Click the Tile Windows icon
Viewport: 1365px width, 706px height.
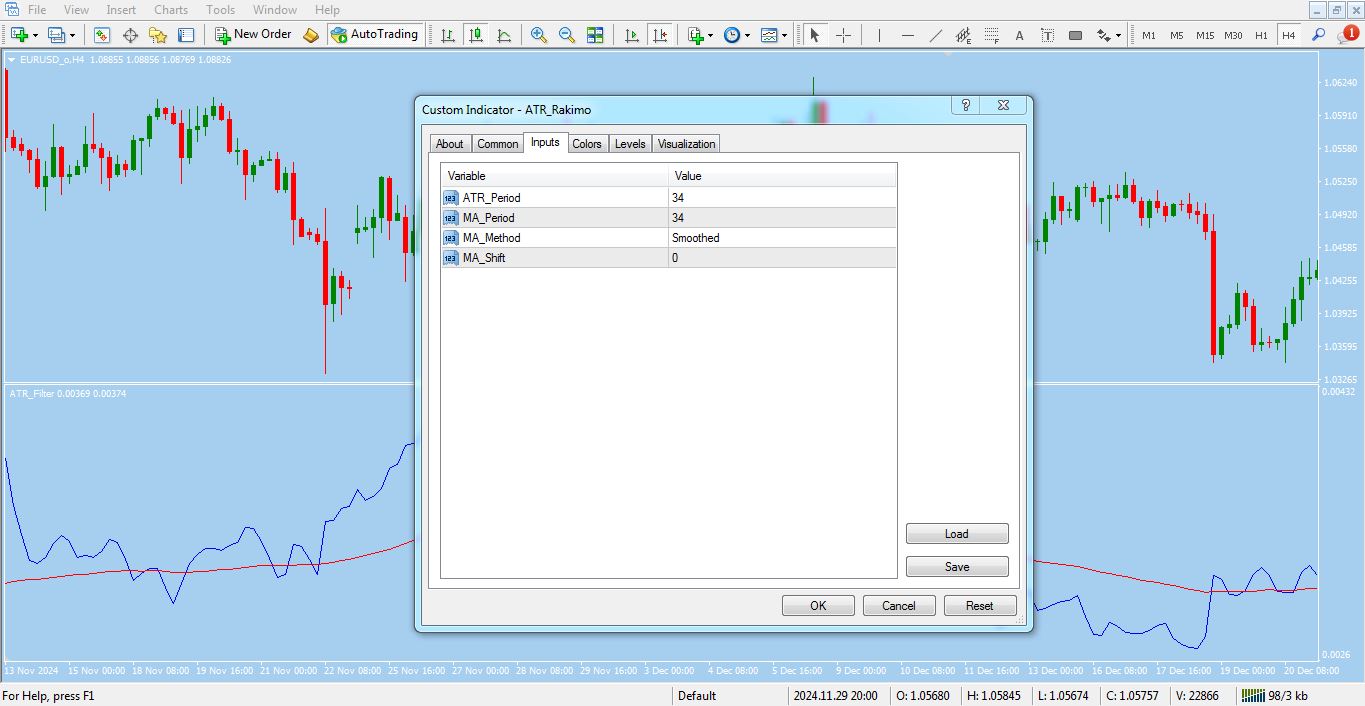pyautogui.click(x=595, y=35)
